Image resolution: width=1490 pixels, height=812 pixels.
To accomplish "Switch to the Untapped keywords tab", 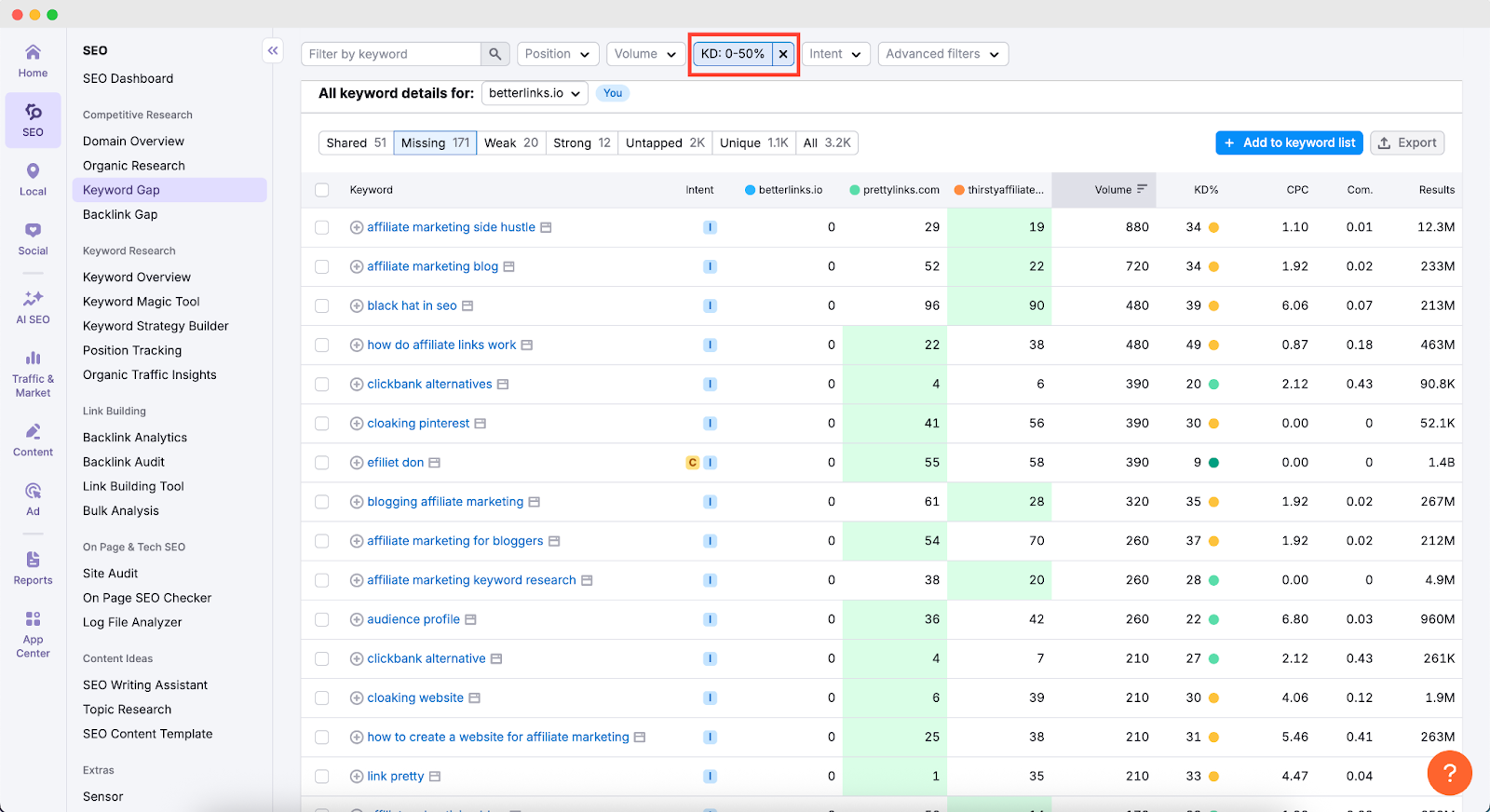I will tap(665, 142).
